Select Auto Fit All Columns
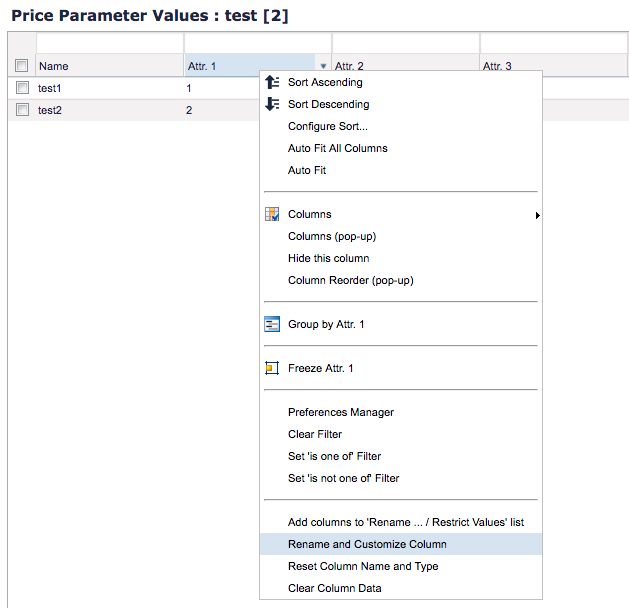The width and height of the screenshot is (629, 608). (401, 148)
